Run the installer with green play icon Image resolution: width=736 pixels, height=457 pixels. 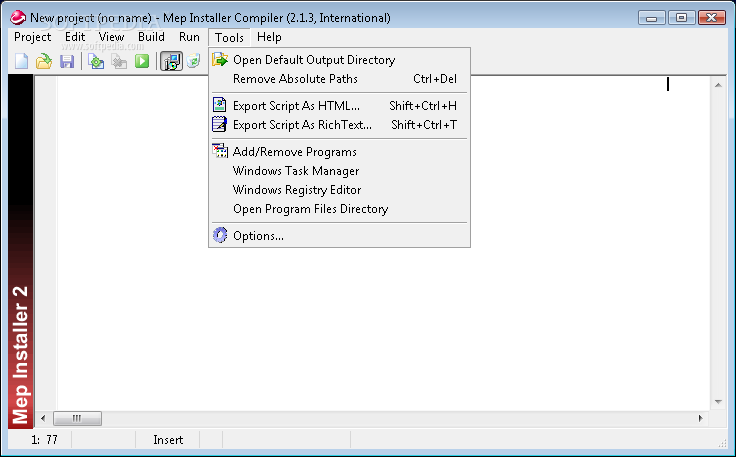142,61
